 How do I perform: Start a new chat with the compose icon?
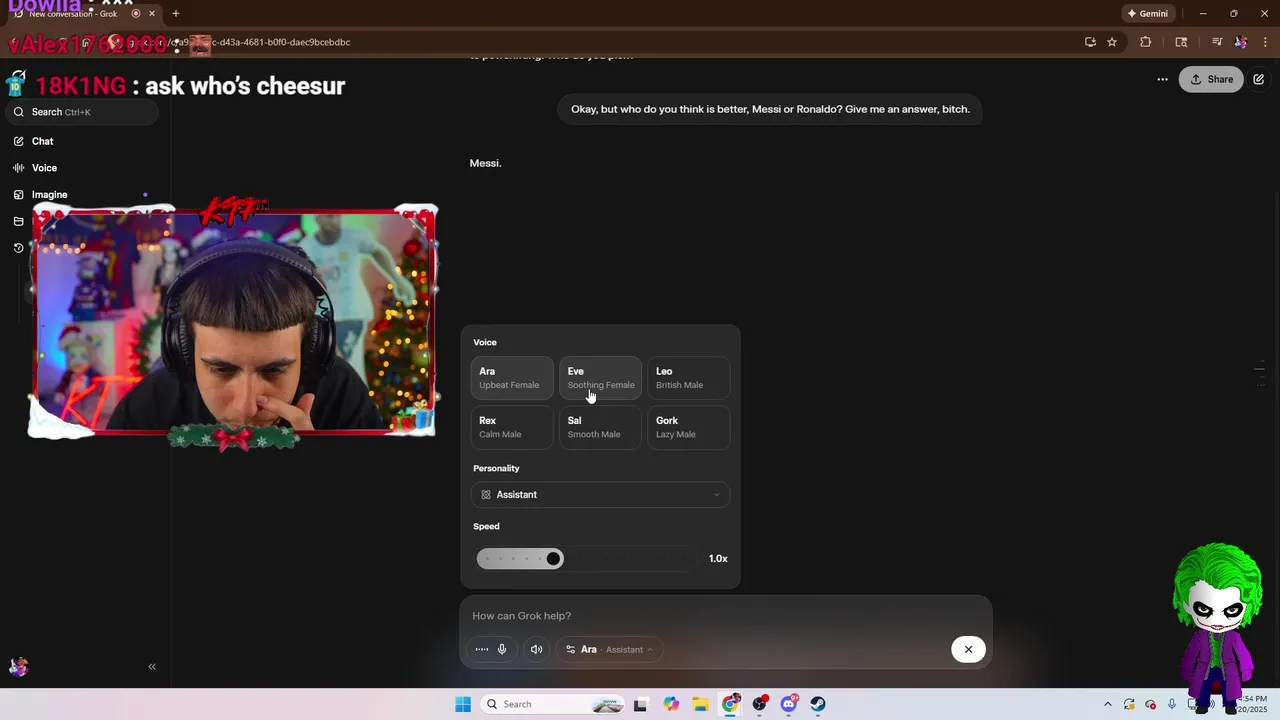[x=1259, y=79]
